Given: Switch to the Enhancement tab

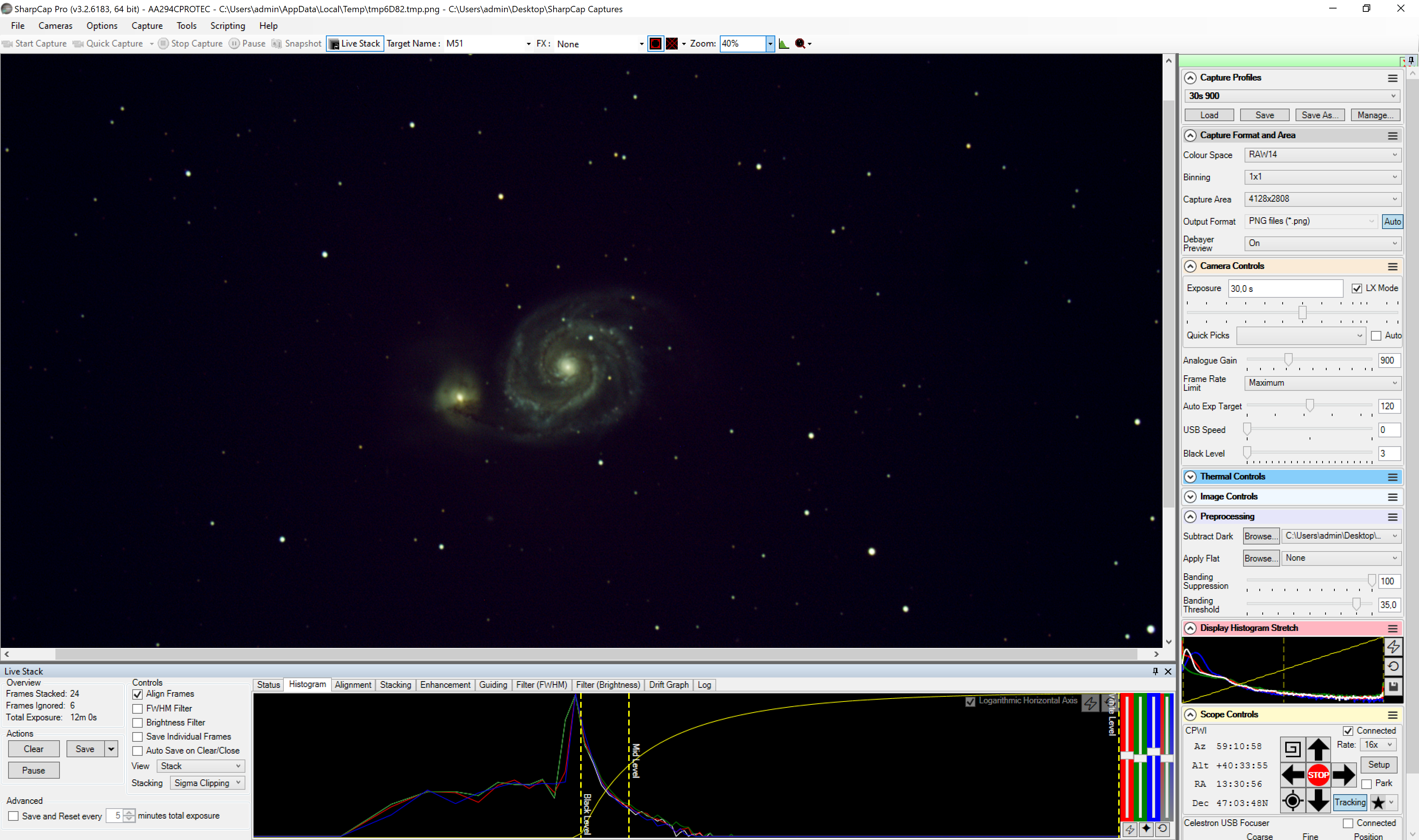Looking at the screenshot, I should coord(445,685).
